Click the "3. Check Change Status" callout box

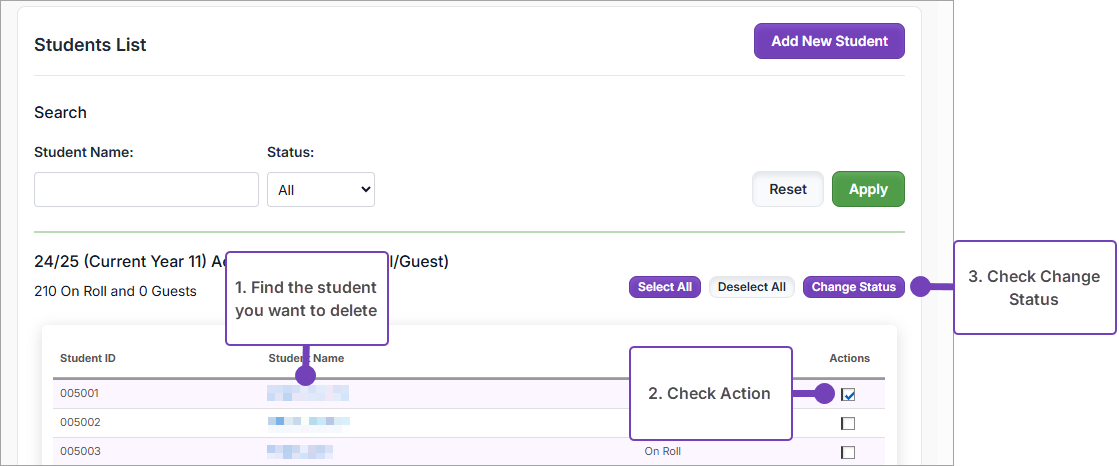click(1034, 288)
